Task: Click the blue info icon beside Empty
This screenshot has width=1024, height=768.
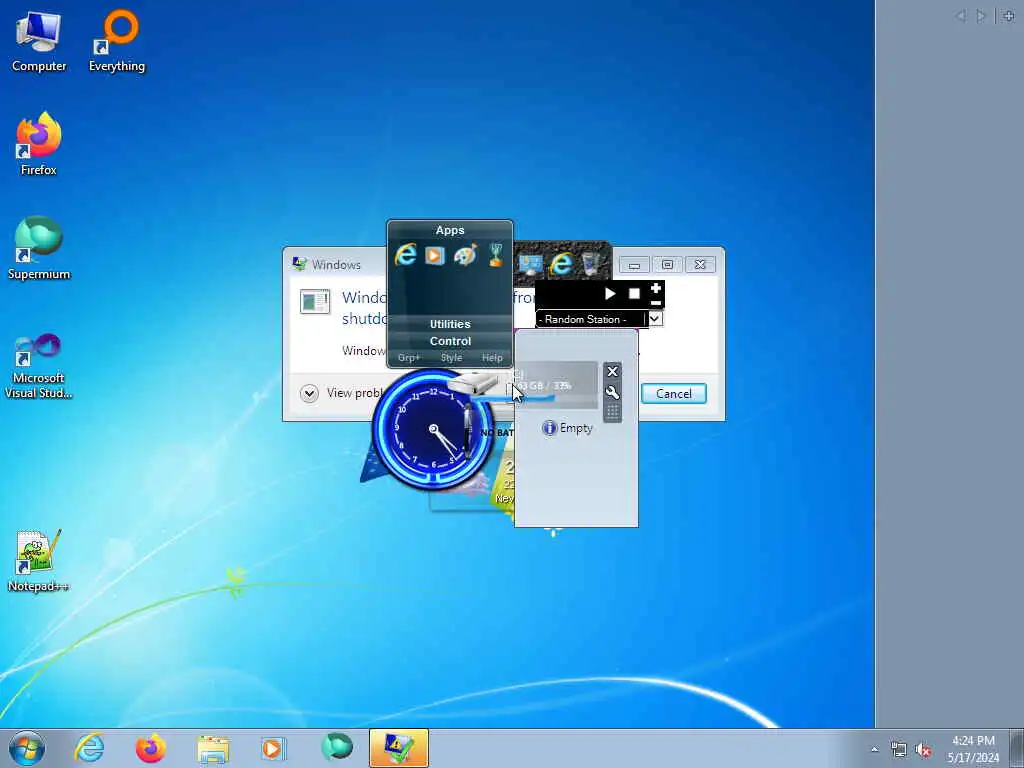Action: 549,428
